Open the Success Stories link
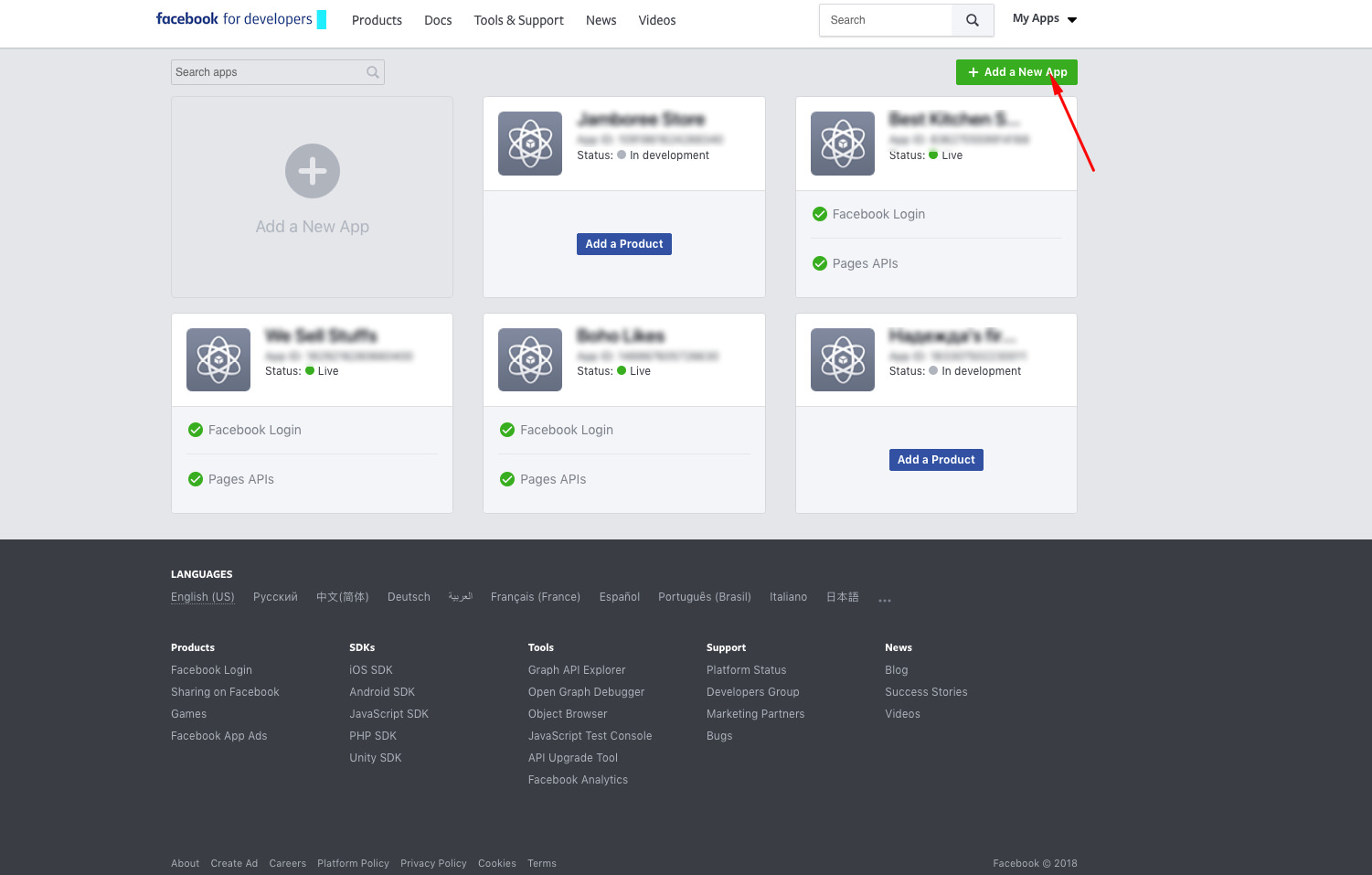Image resolution: width=1372 pixels, height=875 pixels. 926,692
